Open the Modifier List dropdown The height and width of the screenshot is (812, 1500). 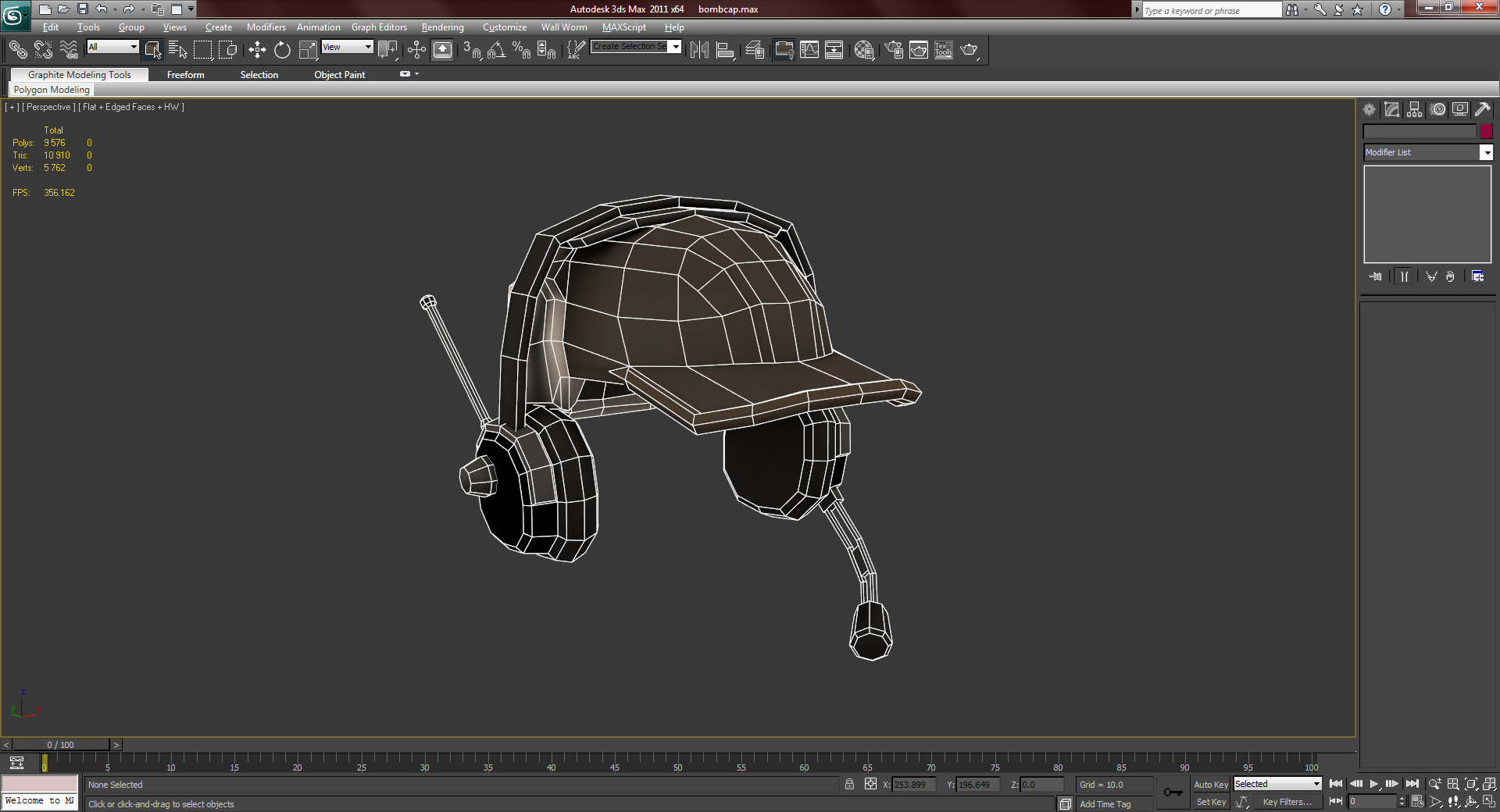pos(1486,153)
